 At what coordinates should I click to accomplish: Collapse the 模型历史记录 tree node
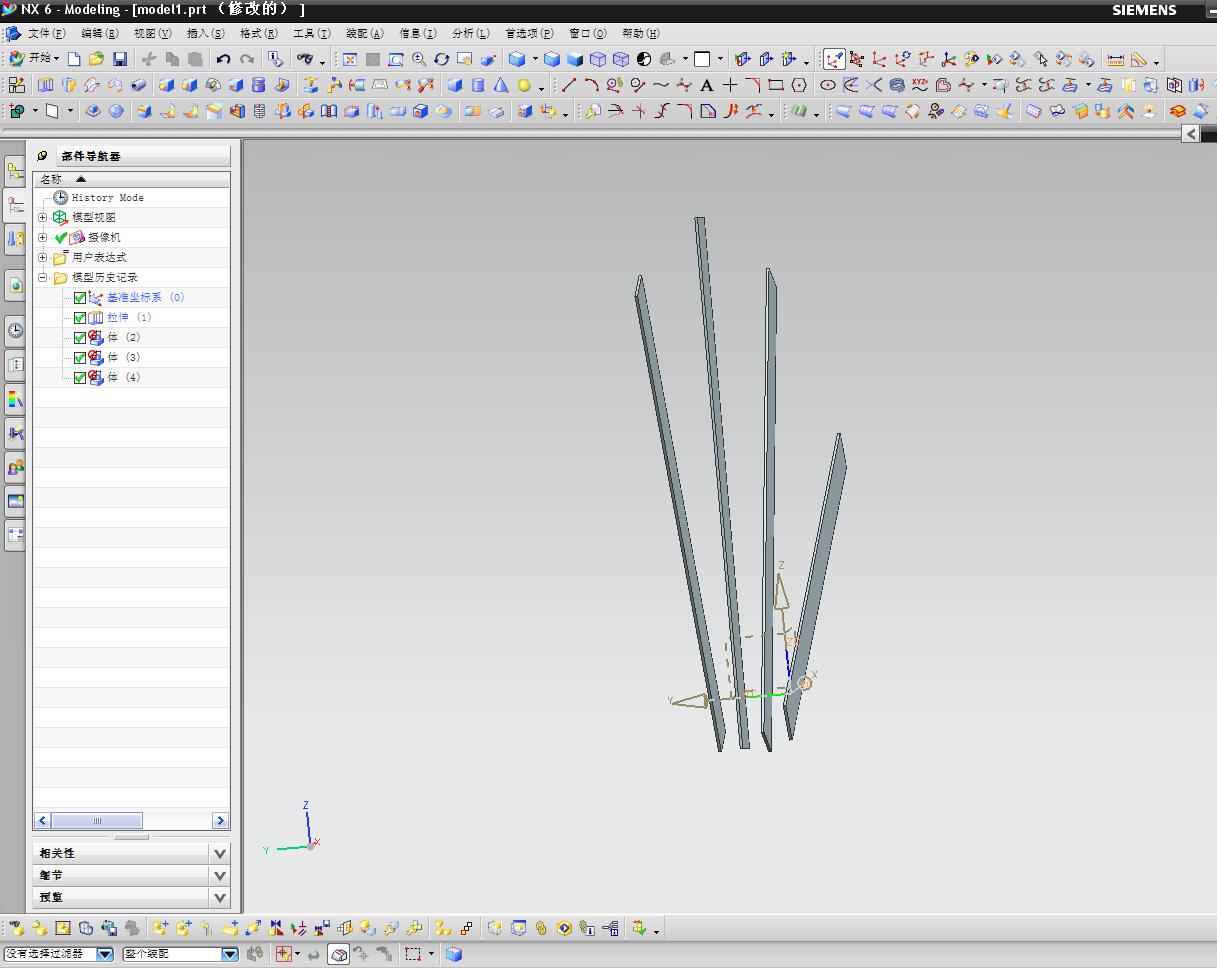click(43, 277)
